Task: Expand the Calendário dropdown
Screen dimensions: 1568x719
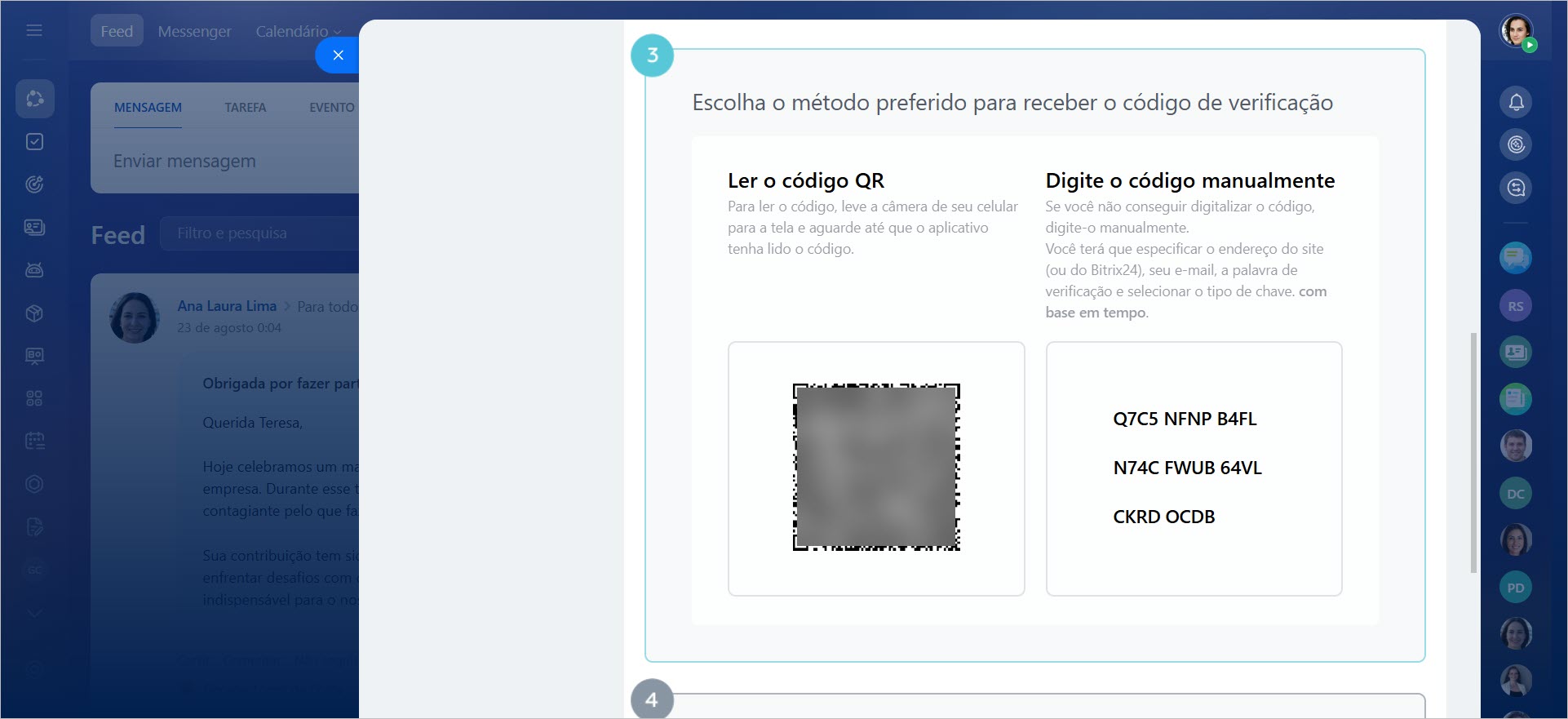Action: point(299,31)
